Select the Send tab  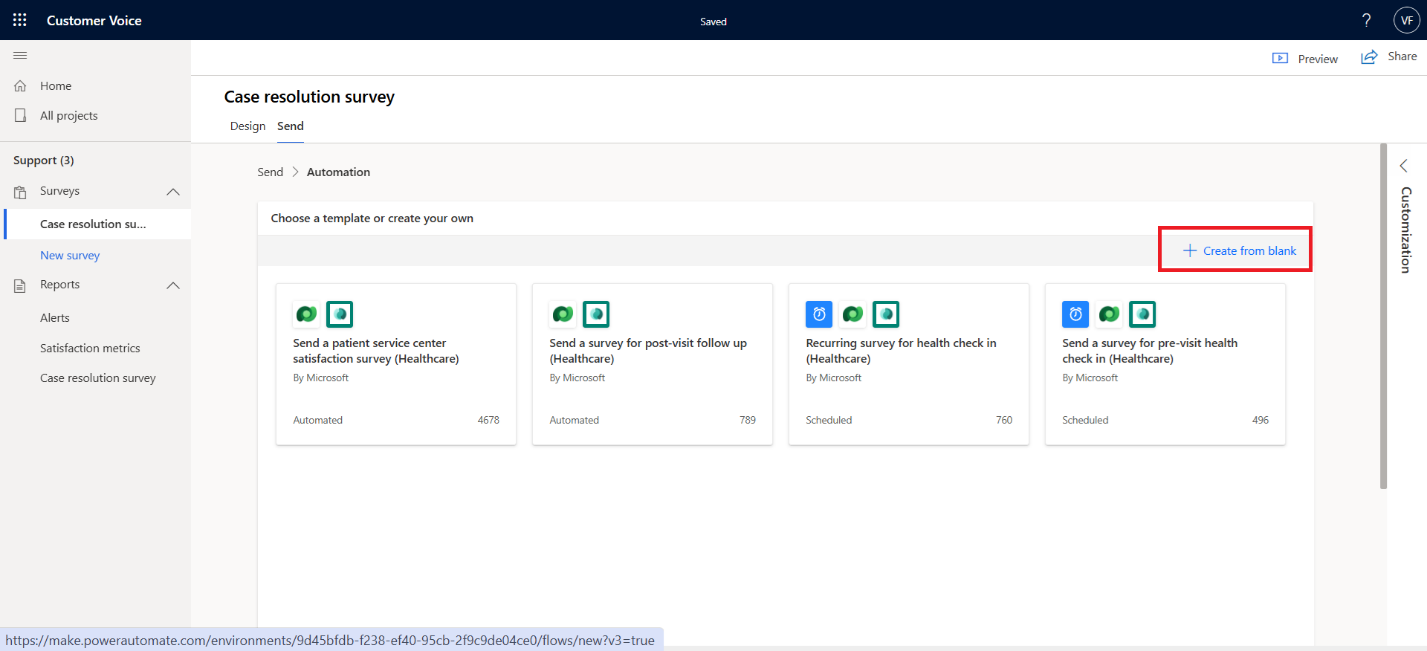291,126
